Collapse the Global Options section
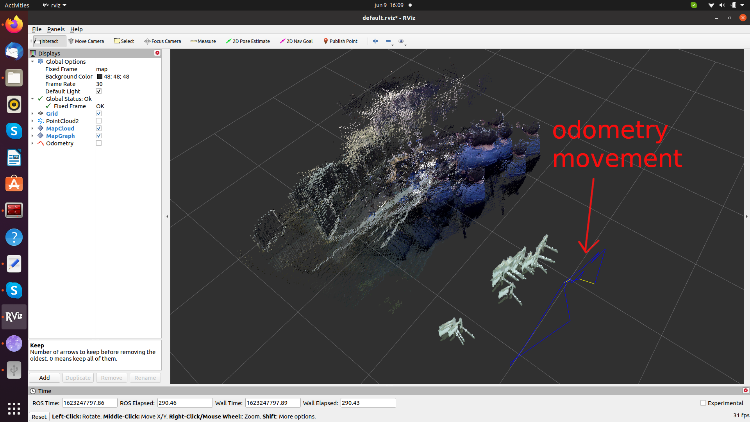 [x=33, y=61]
